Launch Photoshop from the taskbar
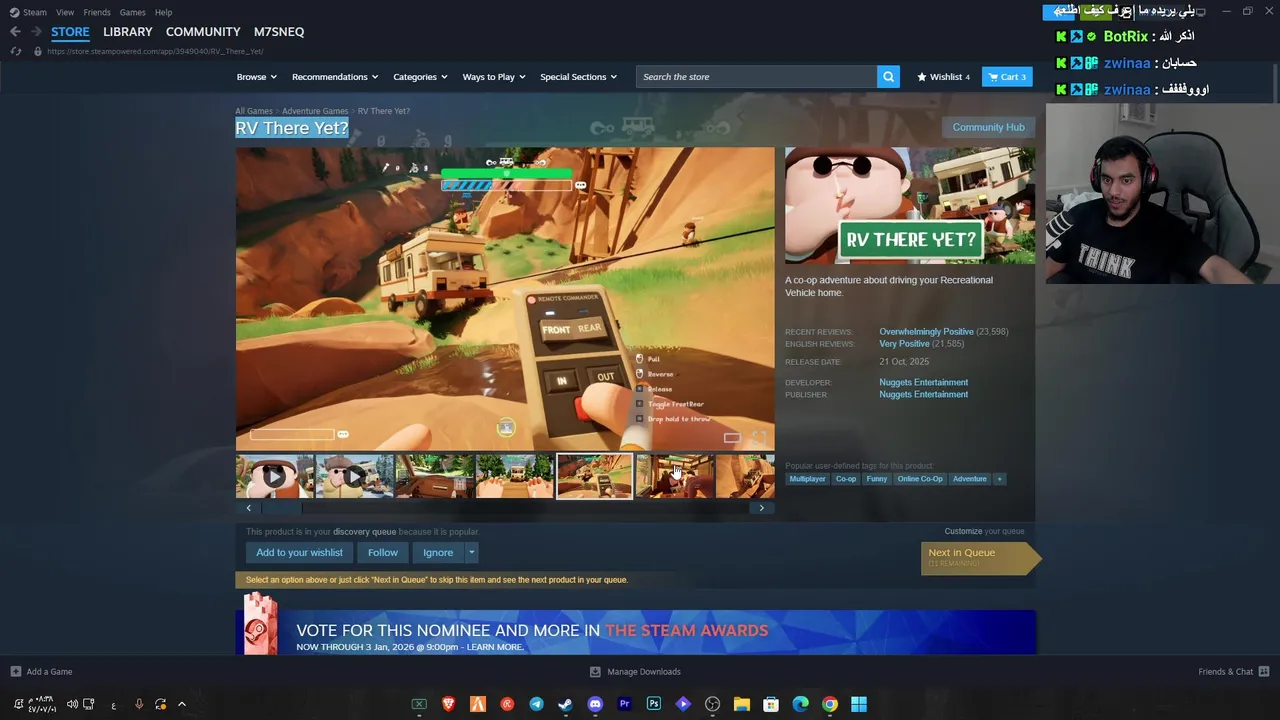1280x720 pixels. [x=653, y=704]
